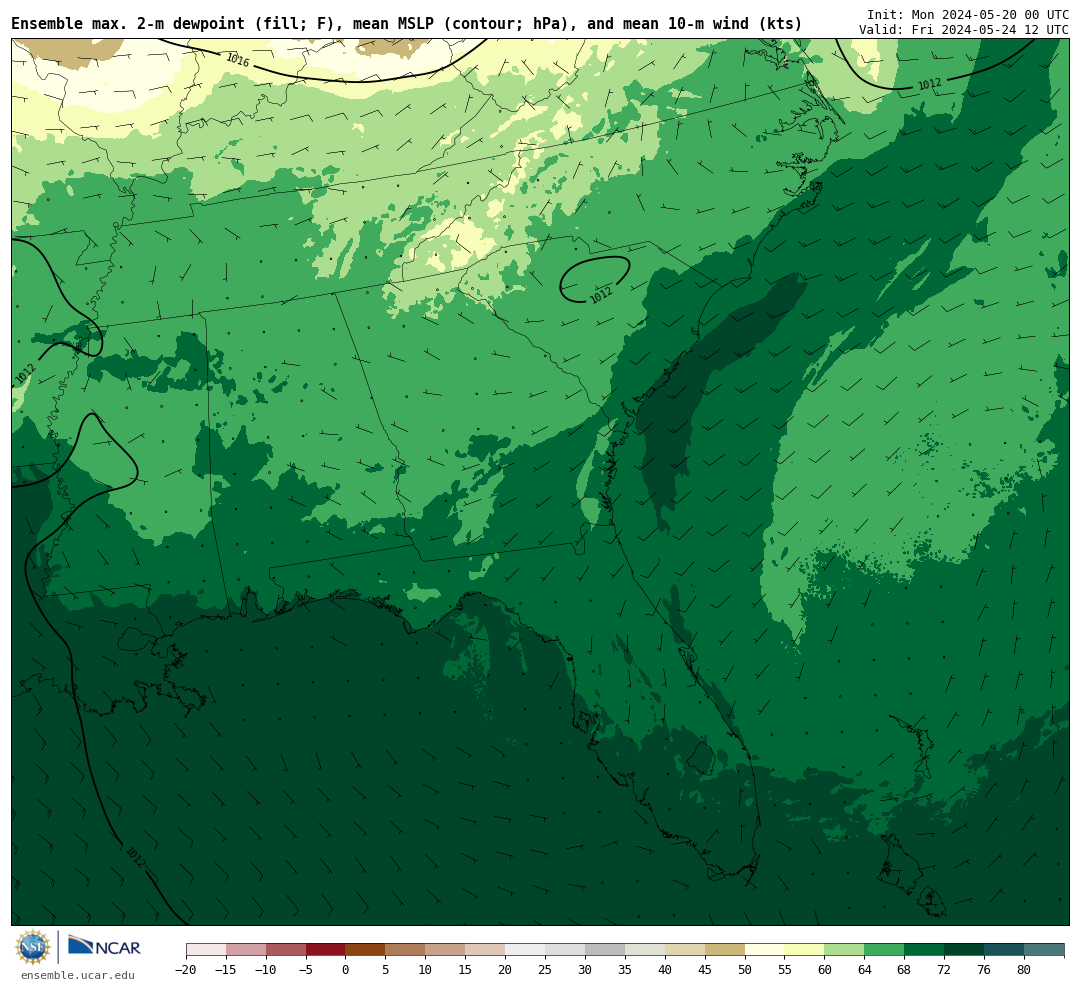Click the colorbar label '0'
Viewport: 1080px width, 988px height.
[x=346, y=970]
